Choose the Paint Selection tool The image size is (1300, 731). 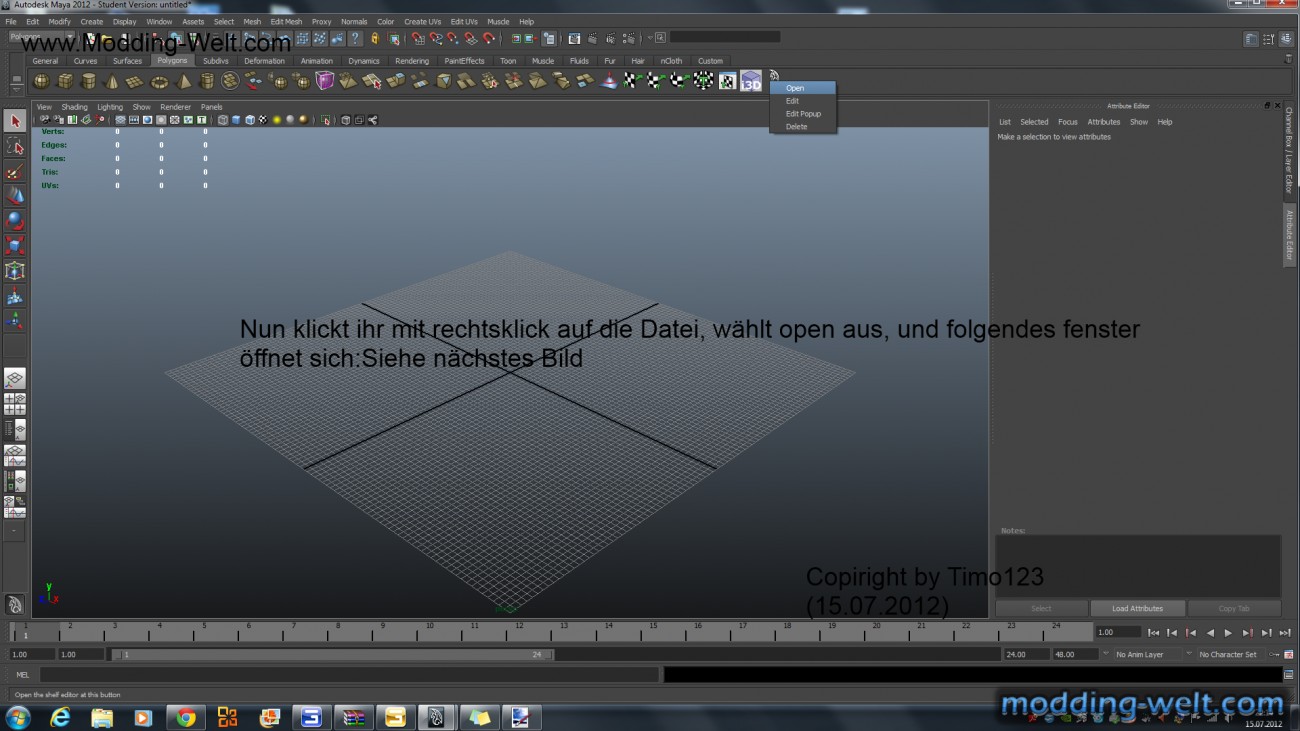[15, 171]
